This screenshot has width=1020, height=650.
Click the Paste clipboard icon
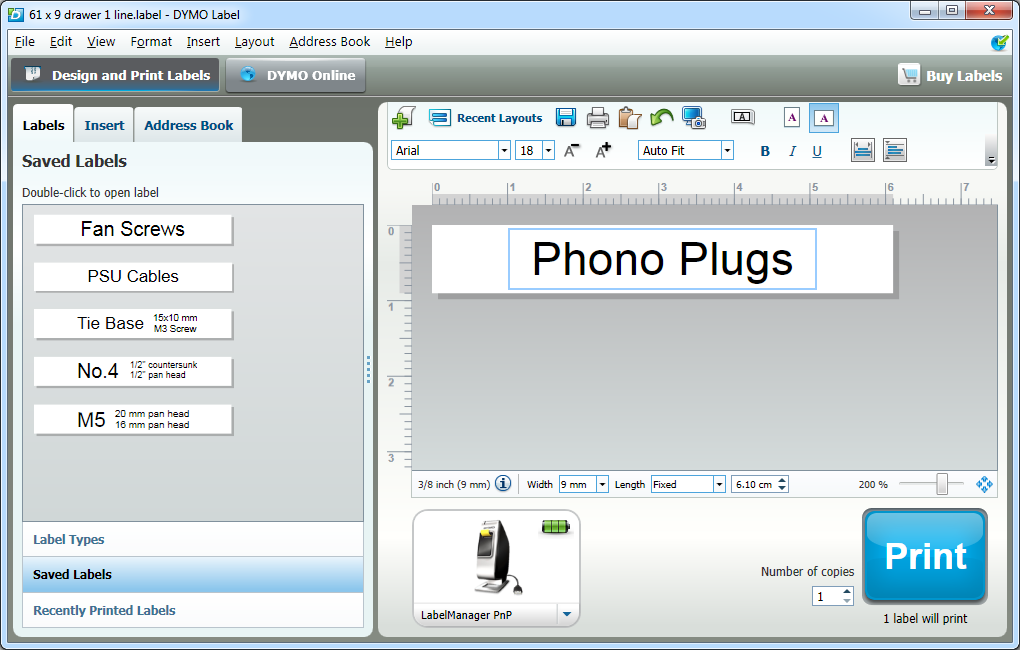click(x=629, y=118)
